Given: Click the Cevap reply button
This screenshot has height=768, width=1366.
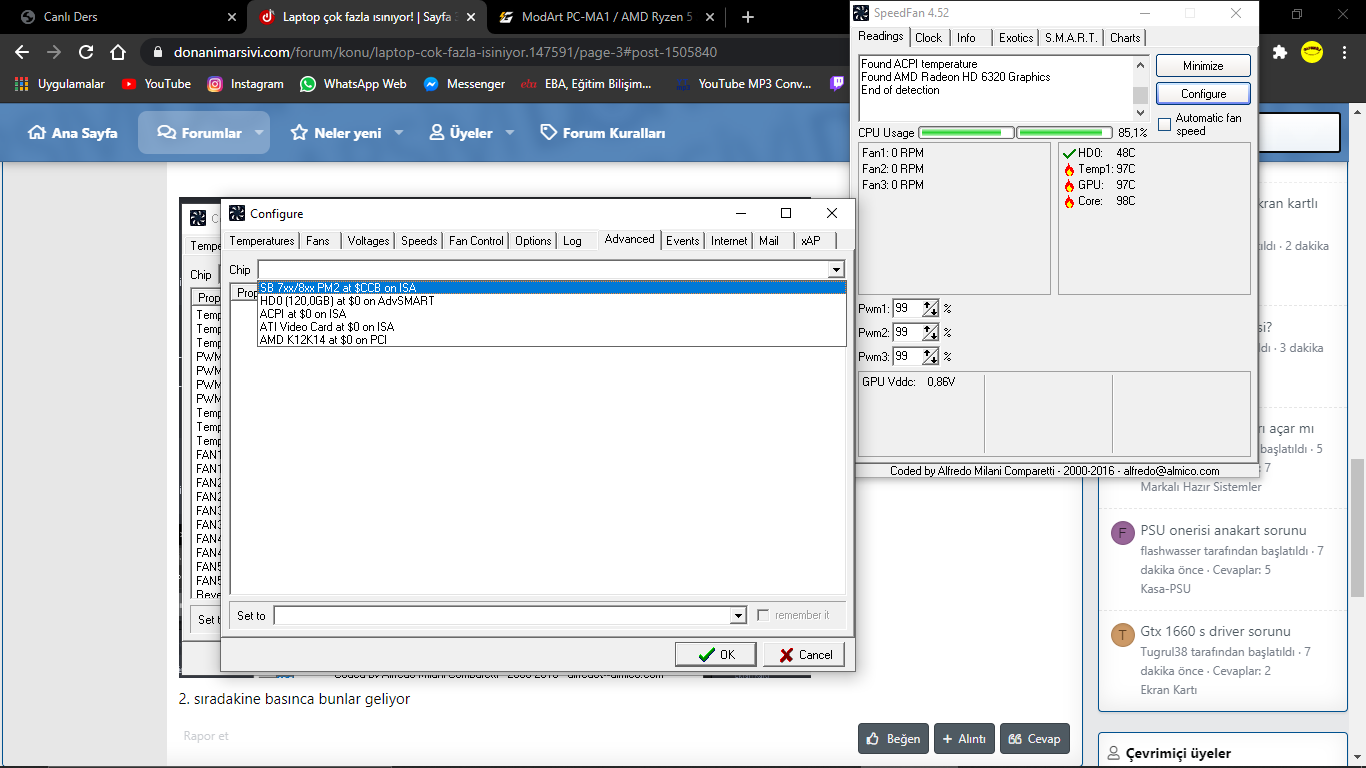Looking at the screenshot, I should (x=1035, y=739).
